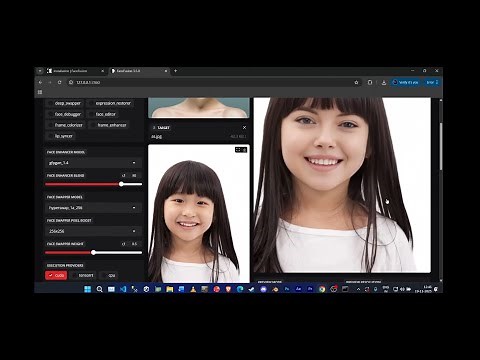Go back in browser history
This screenshot has width=480, height=360.
[x=41, y=82]
